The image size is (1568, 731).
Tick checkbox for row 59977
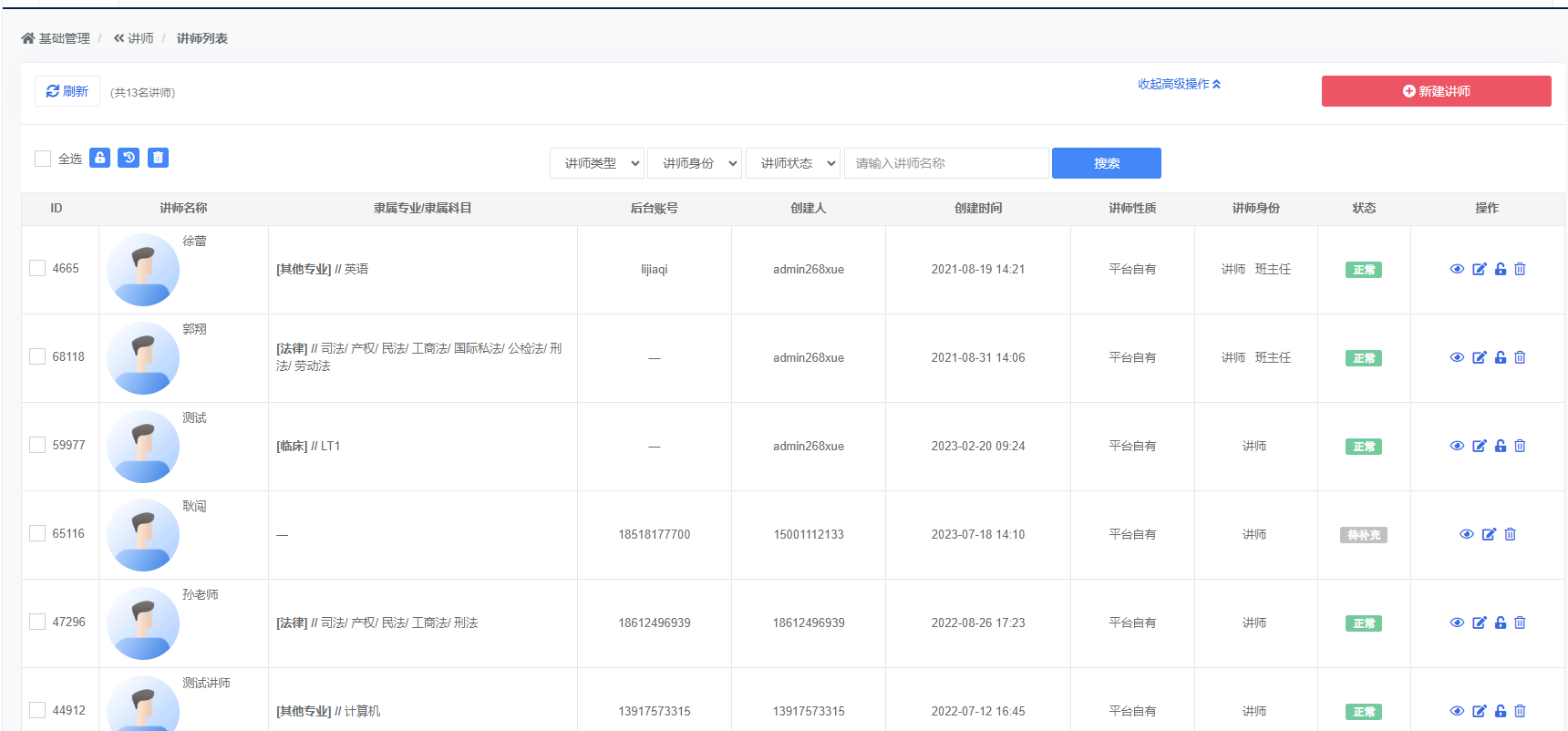tap(37, 445)
